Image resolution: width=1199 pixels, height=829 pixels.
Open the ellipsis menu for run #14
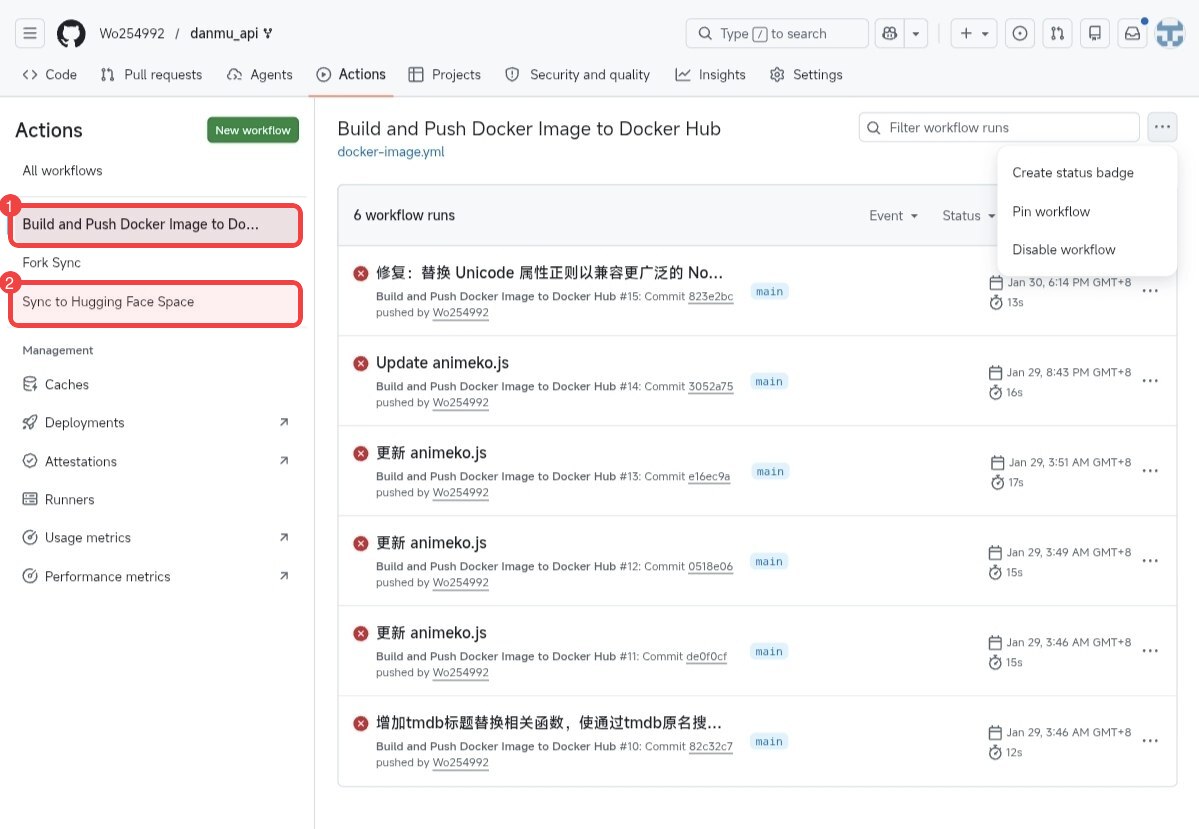pyautogui.click(x=1150, y=381)
